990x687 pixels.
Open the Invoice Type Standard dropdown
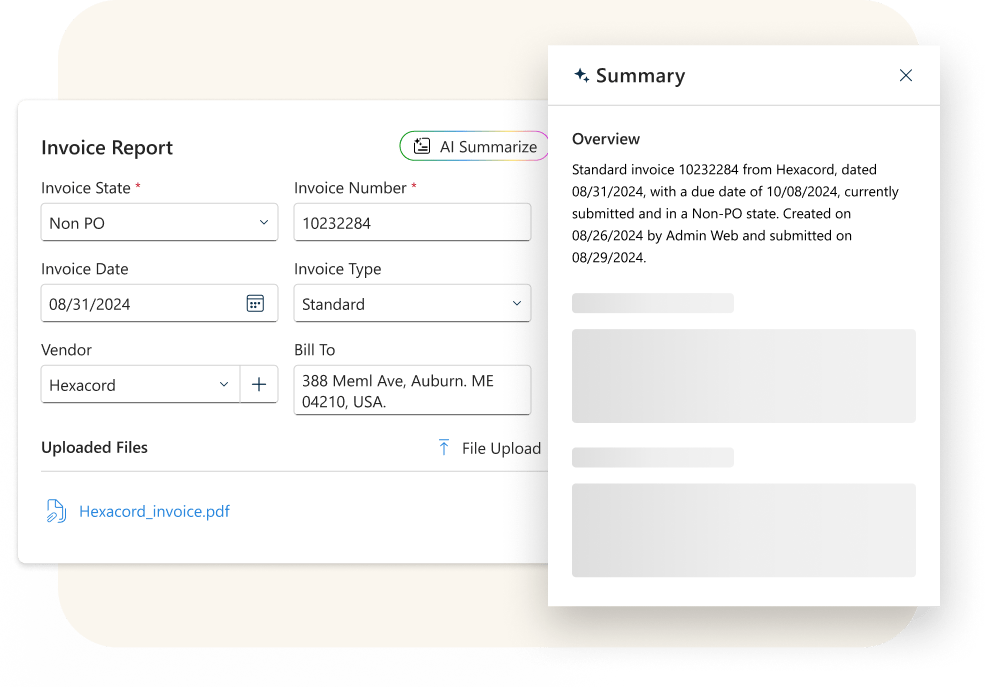click(x=412, y=304)
